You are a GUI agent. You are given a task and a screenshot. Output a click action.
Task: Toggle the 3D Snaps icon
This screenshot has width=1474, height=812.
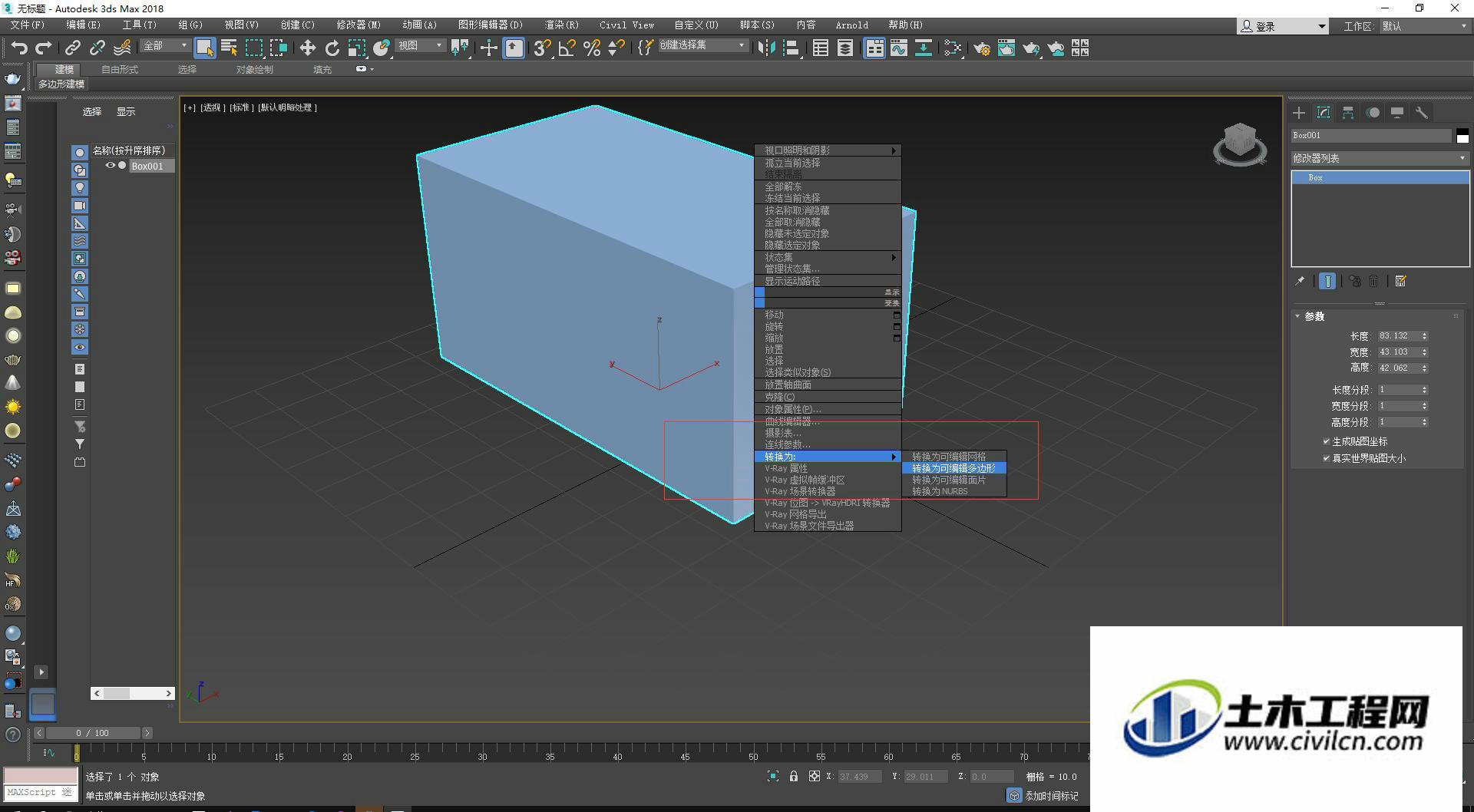coord(542,48)
